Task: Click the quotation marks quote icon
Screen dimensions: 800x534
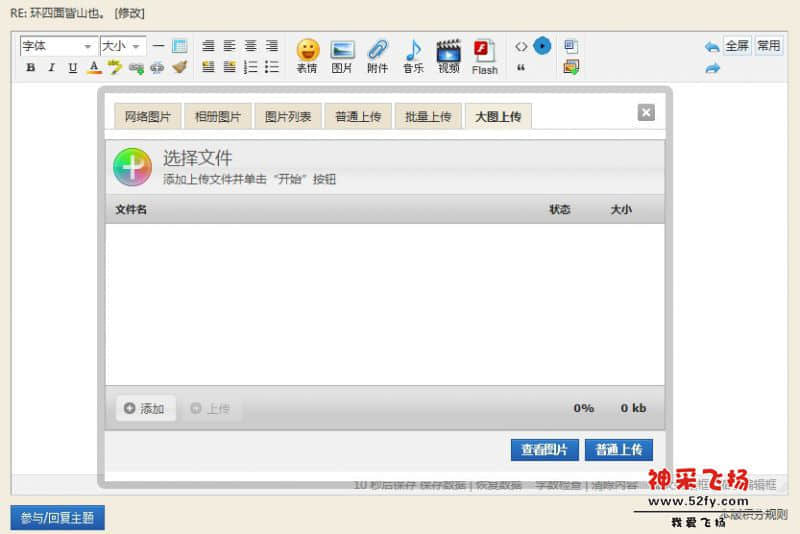Action: (x=521, y=67)
